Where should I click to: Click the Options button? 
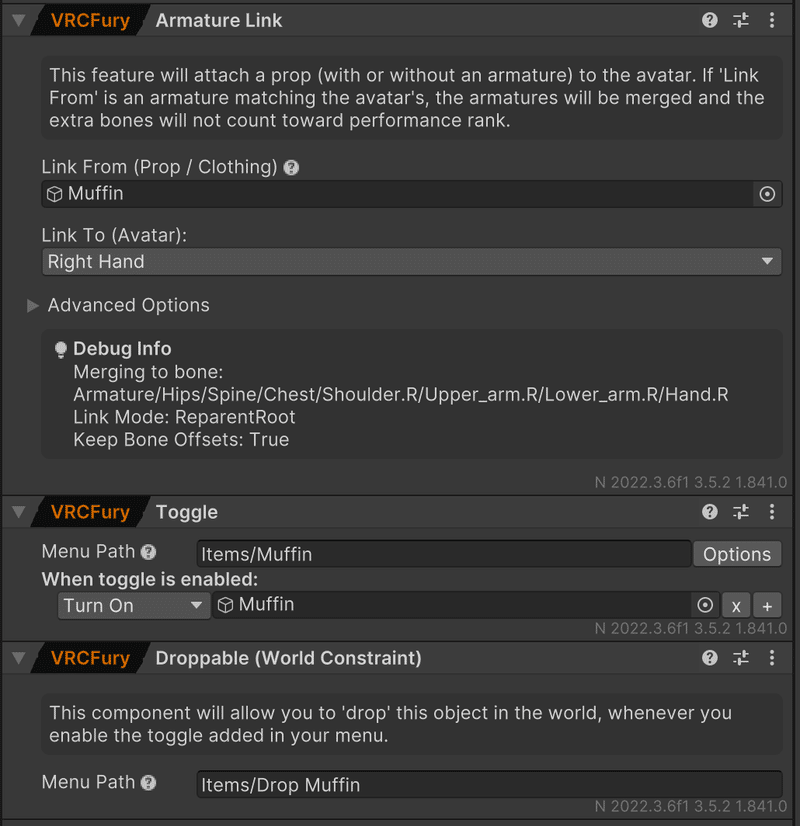coord(737,554)
